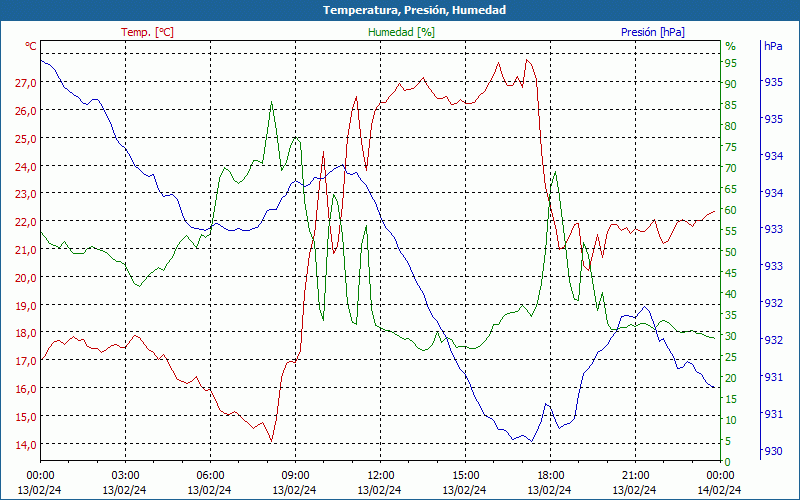Click the chart title Temperatura, Presión, Humedad

(x=414, y=10)
